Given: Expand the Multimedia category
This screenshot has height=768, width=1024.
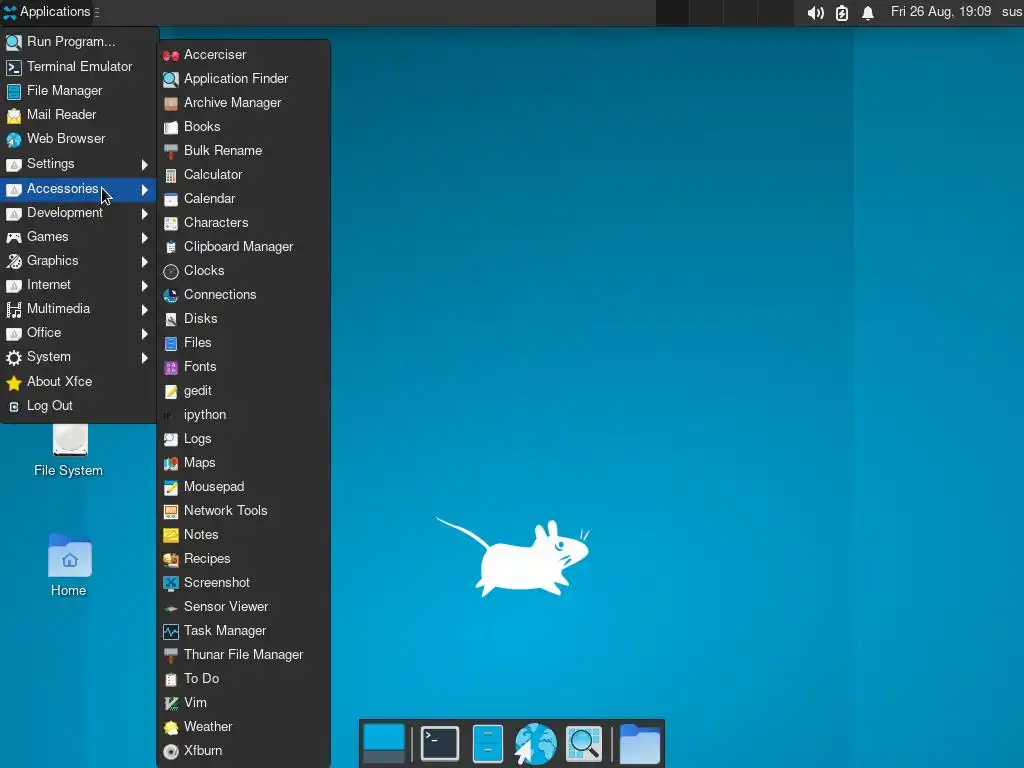Looking at the screenshot, I should pos(78,309).
